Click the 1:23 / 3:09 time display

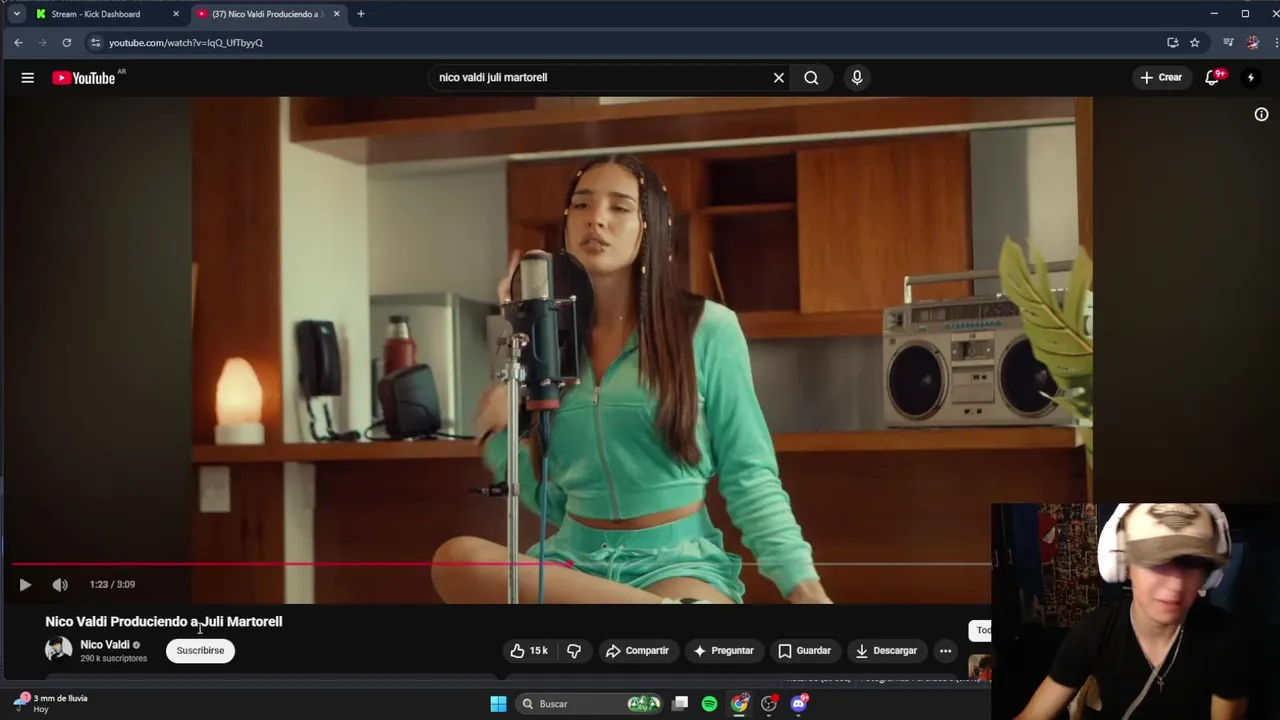[x=112, y=585]
